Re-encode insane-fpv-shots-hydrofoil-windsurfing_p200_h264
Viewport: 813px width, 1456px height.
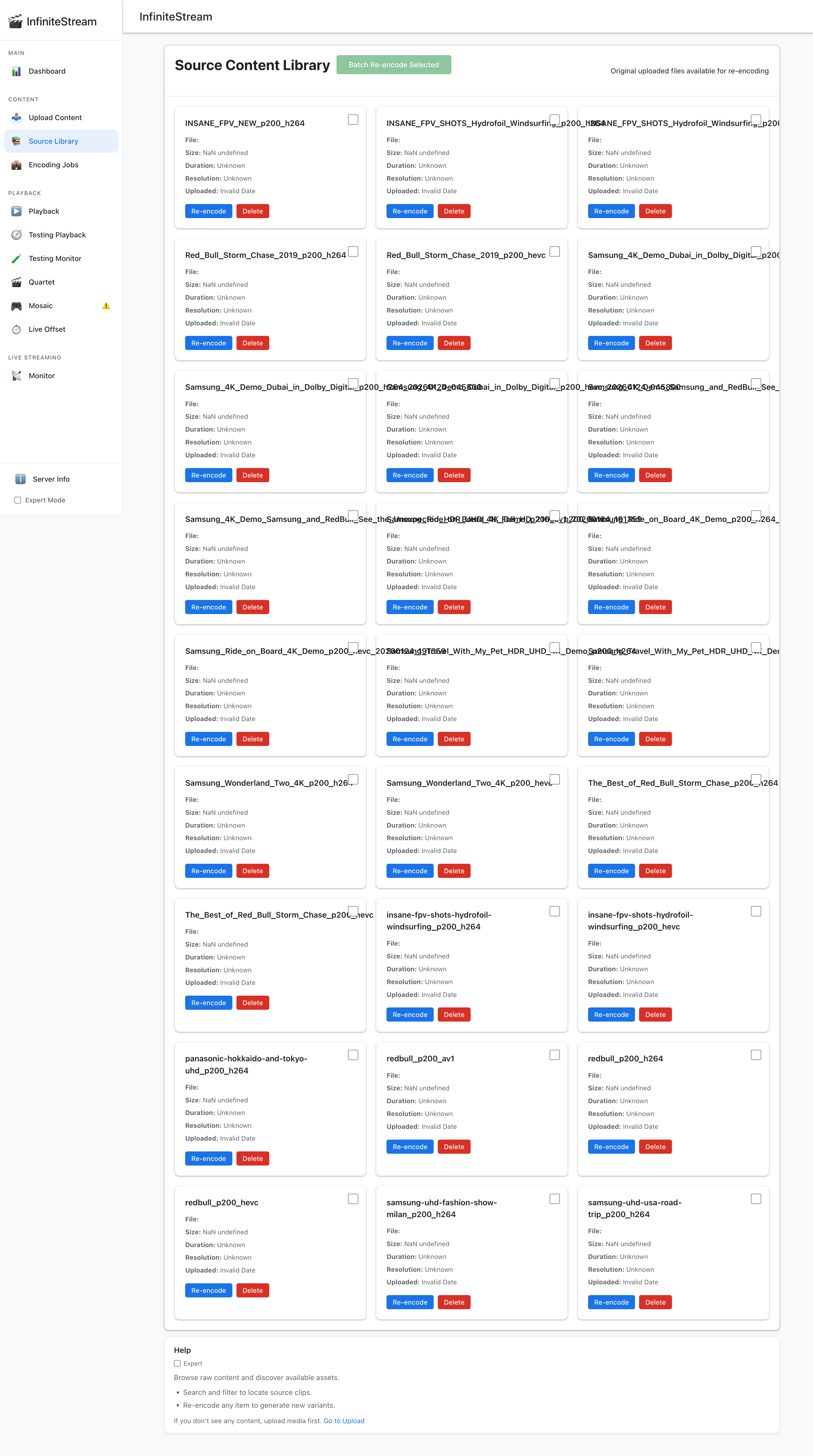coord(410,1015)
